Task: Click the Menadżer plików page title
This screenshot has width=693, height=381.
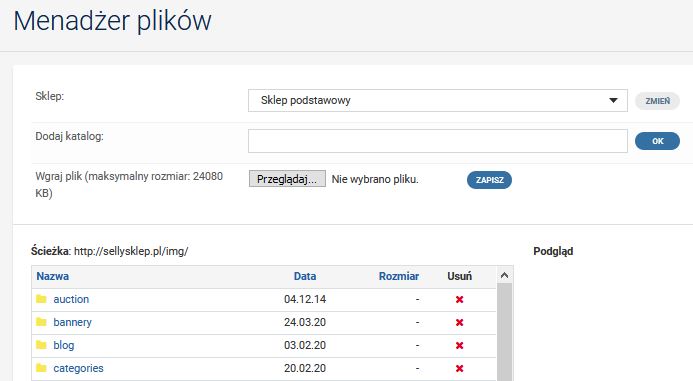Action: (112, 21)
